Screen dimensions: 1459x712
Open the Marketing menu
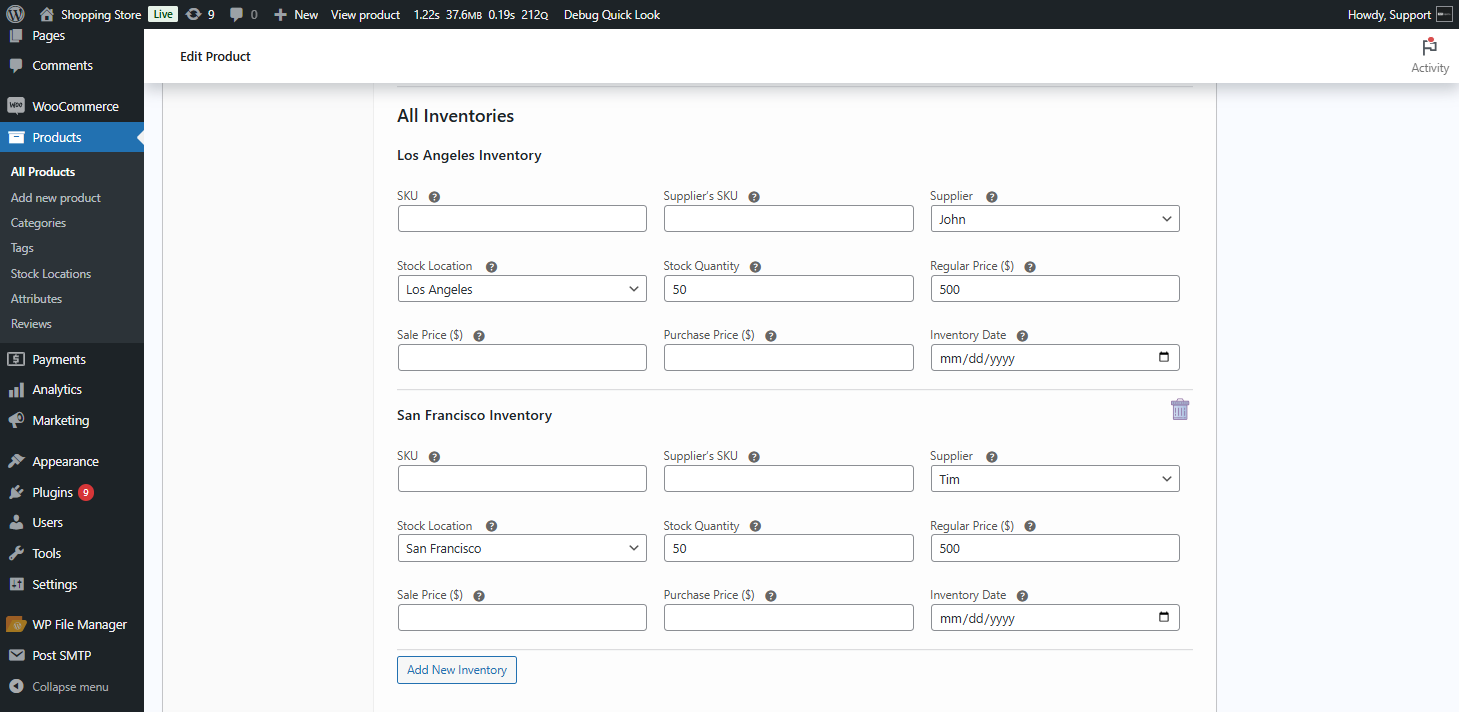(72, 421)
